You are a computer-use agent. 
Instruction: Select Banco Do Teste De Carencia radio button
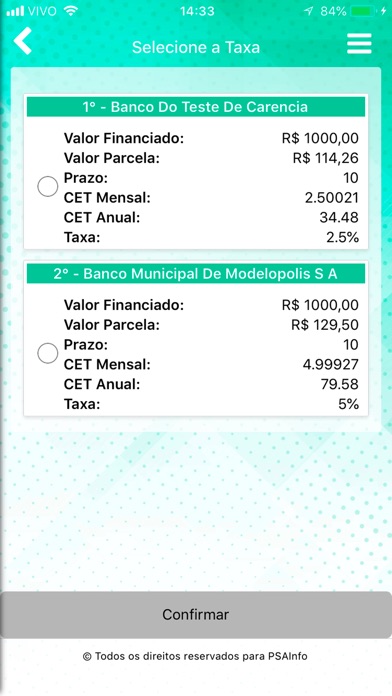coord(48,186)
